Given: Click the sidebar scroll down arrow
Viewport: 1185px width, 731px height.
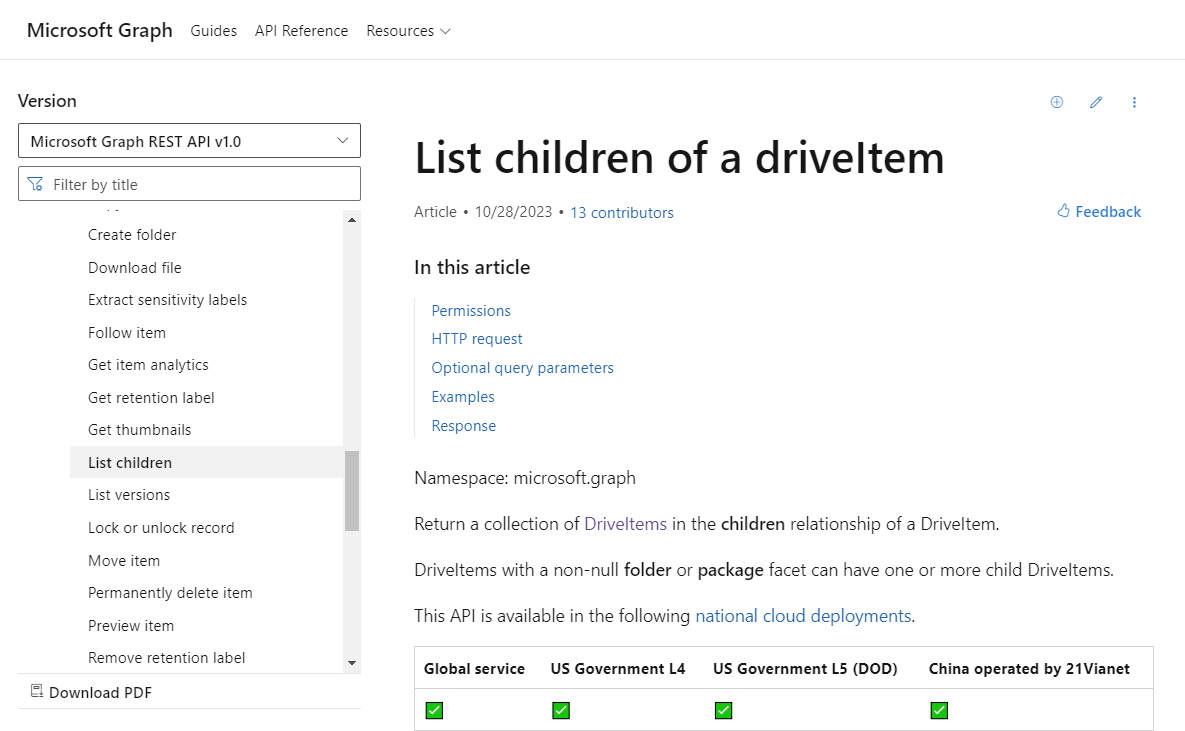Looking at the screenshot, I should (352, 663).
